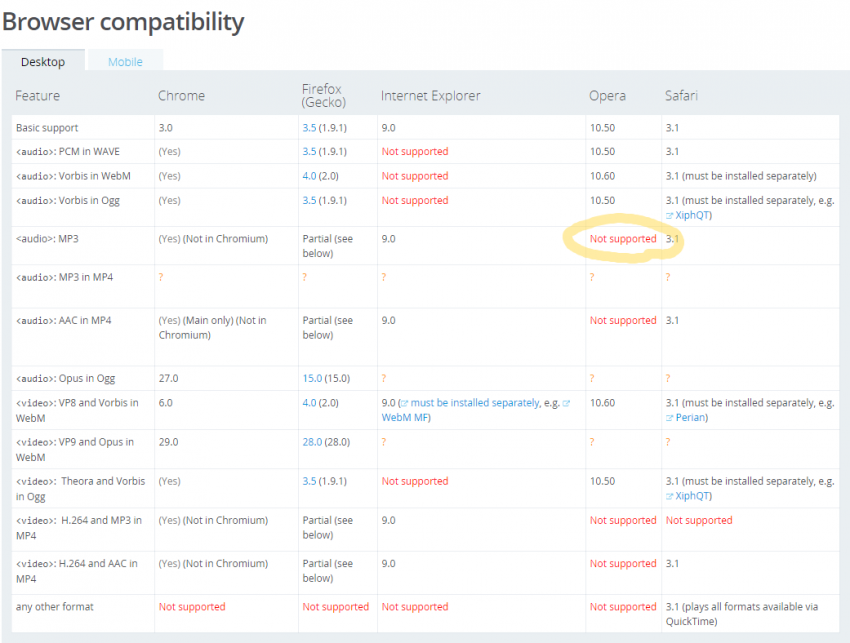Open Firefox 3.5 link in Basic support row

tap(309, 128)
